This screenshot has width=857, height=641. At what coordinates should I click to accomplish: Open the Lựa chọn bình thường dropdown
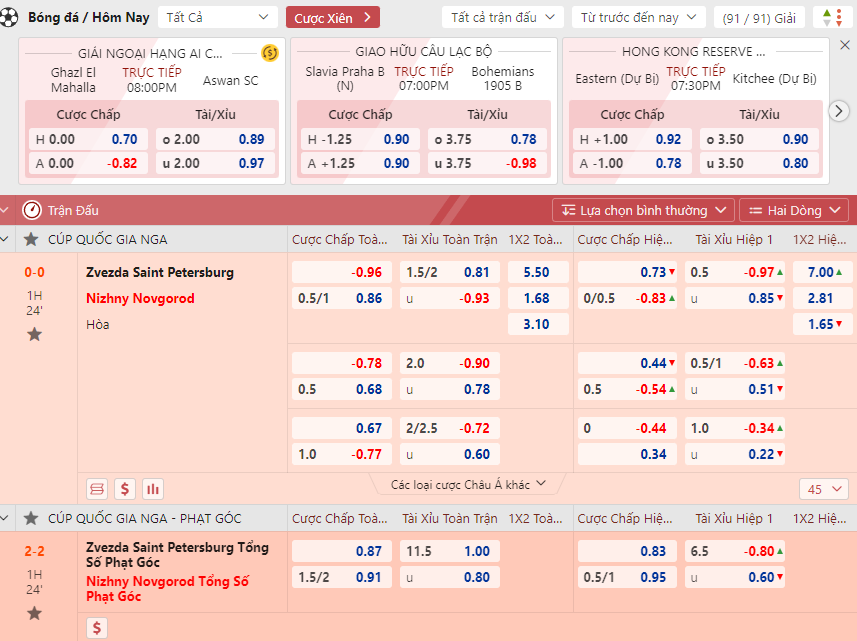click(x=643, y=210)
